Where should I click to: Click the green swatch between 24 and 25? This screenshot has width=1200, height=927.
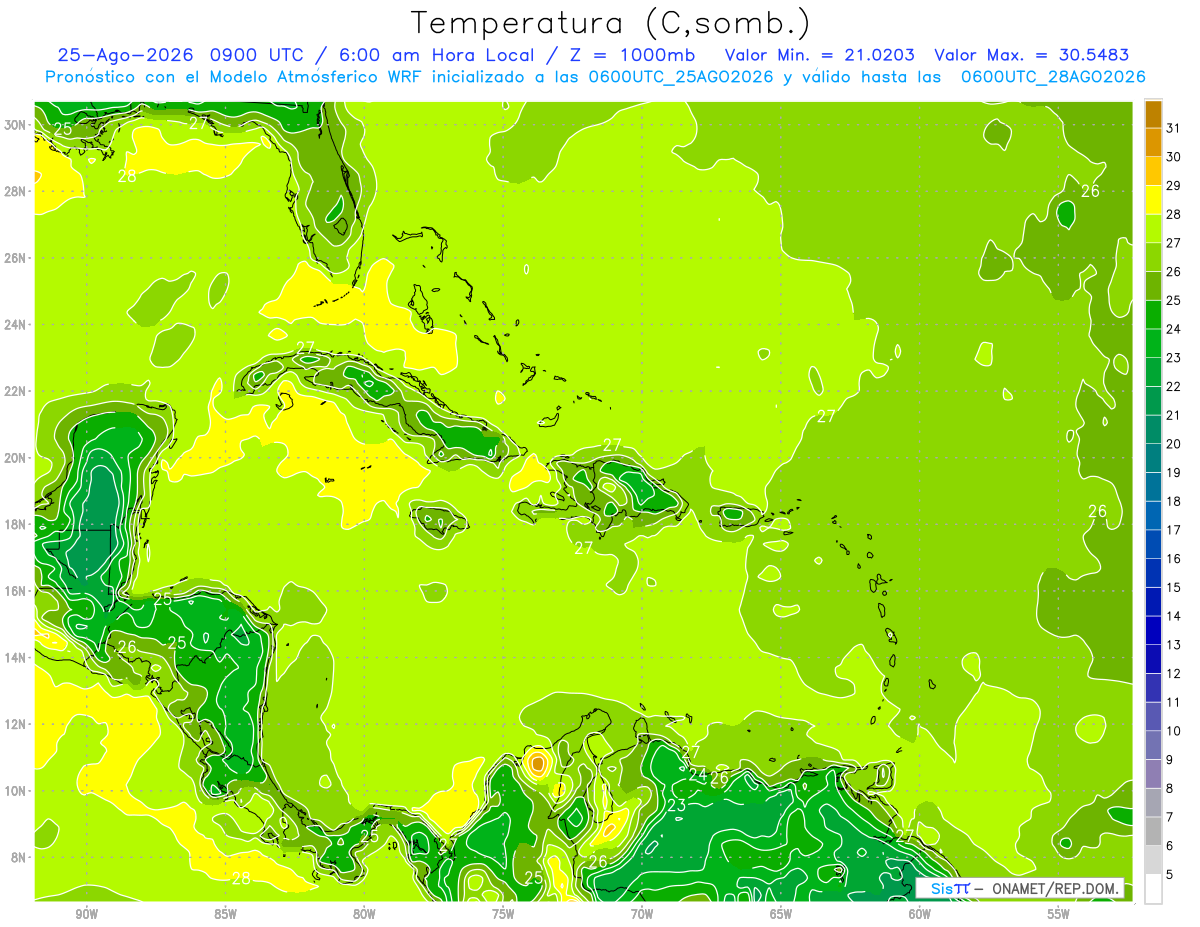click(x=1153, y=315)
